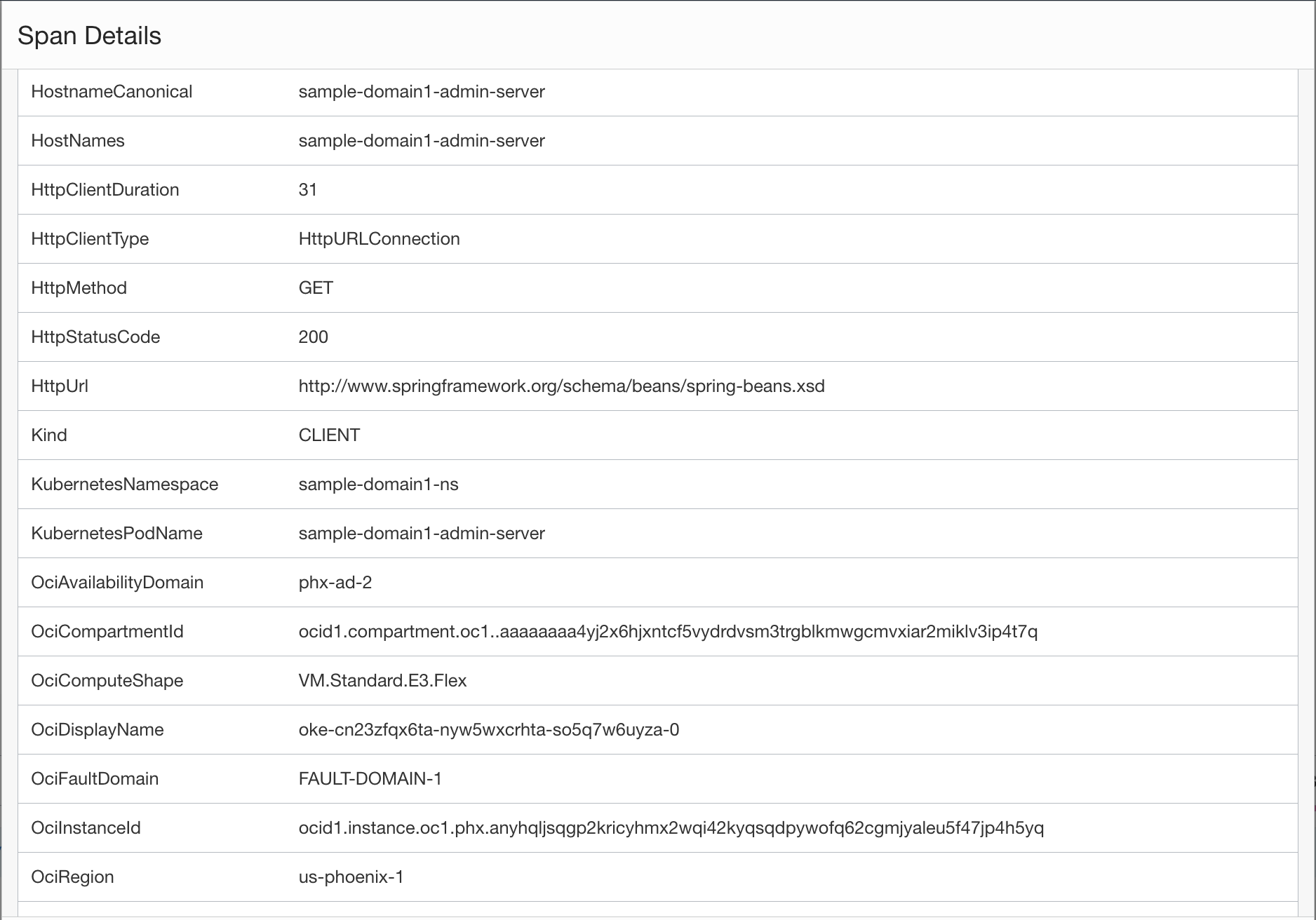Select the FAULT-DOMAIN-1 value
This screenshot has width=1316, height=920.
point(370,779)
